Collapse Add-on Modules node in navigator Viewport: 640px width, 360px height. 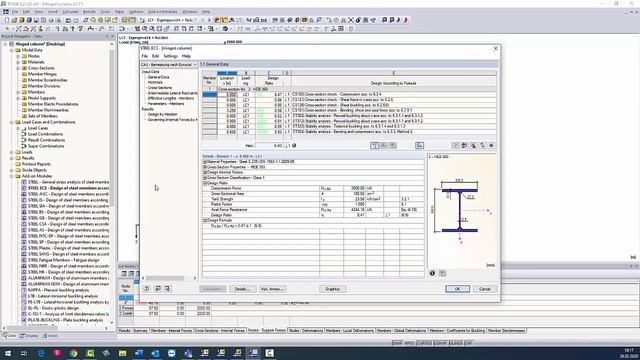click(12, 176)
